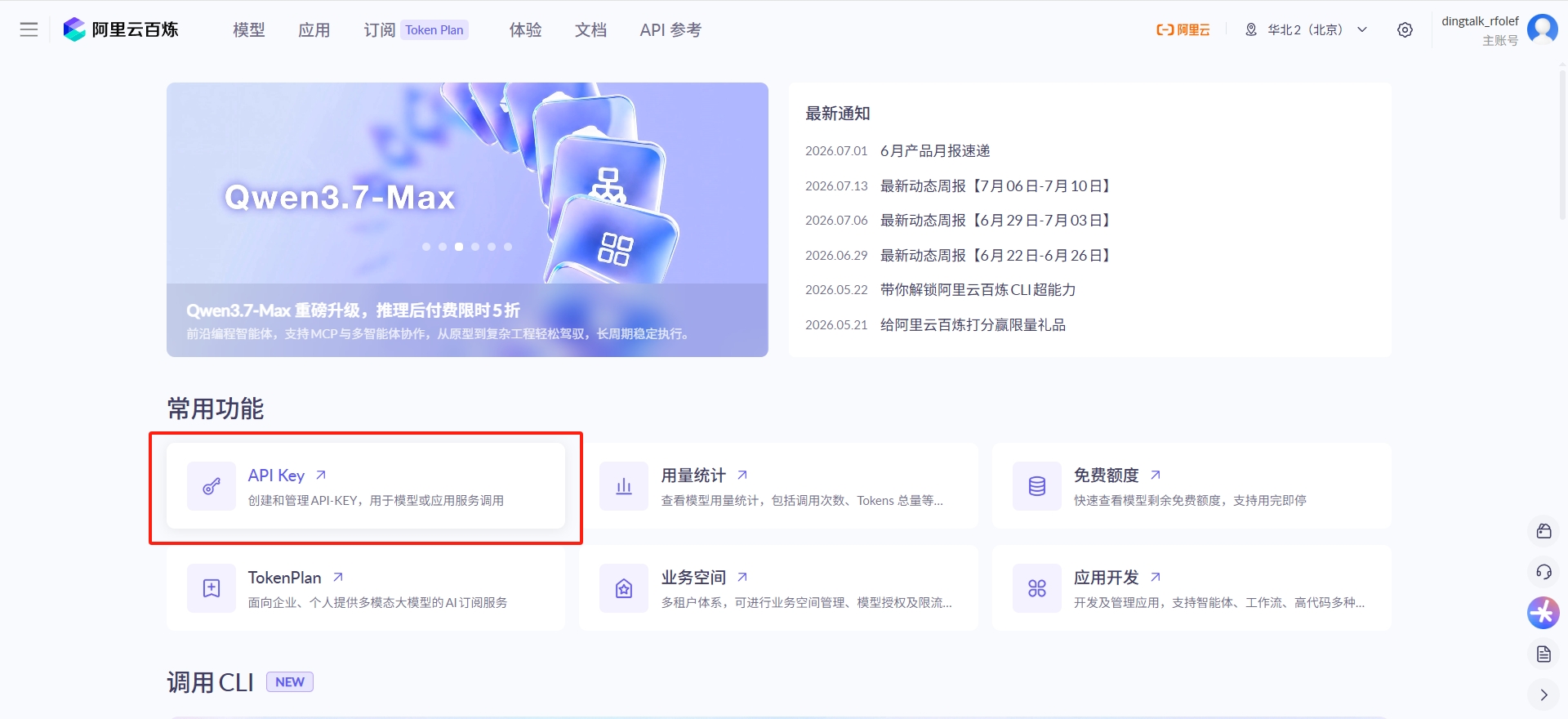Open the 免费额度 card title
1568x719 pixels.
tap(1106, 476)
